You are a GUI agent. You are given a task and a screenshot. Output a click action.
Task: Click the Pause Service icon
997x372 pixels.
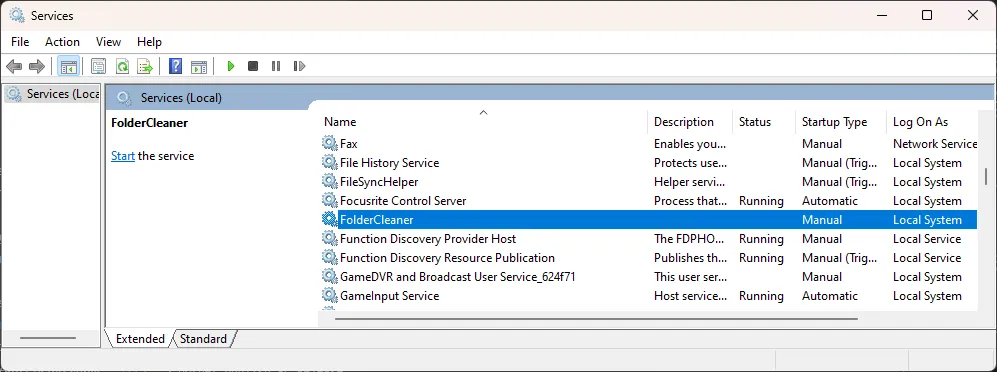tap(275, 66)
